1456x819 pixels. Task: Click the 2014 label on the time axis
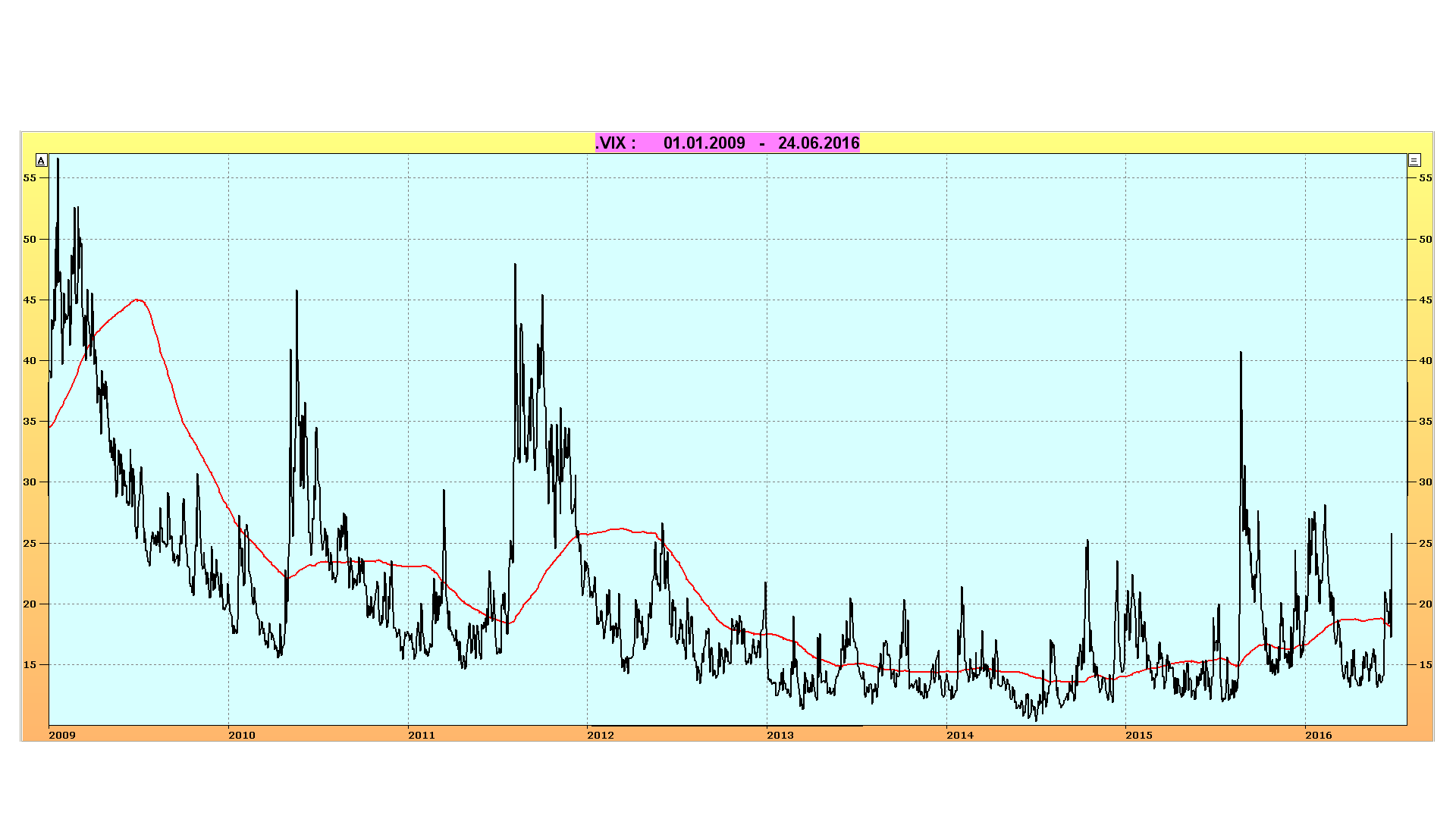tap(959, 735)
